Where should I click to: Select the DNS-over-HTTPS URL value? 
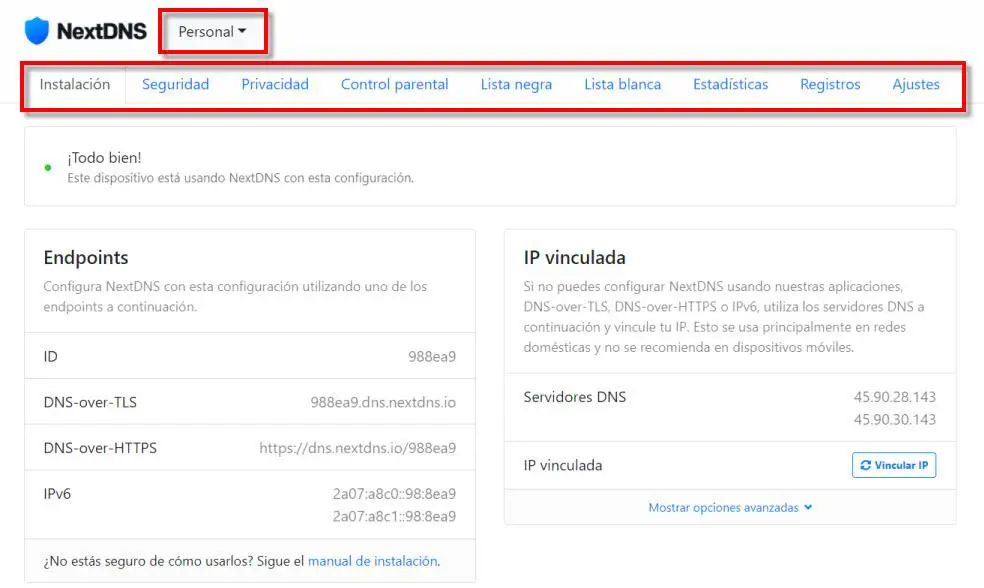(358, 448)
